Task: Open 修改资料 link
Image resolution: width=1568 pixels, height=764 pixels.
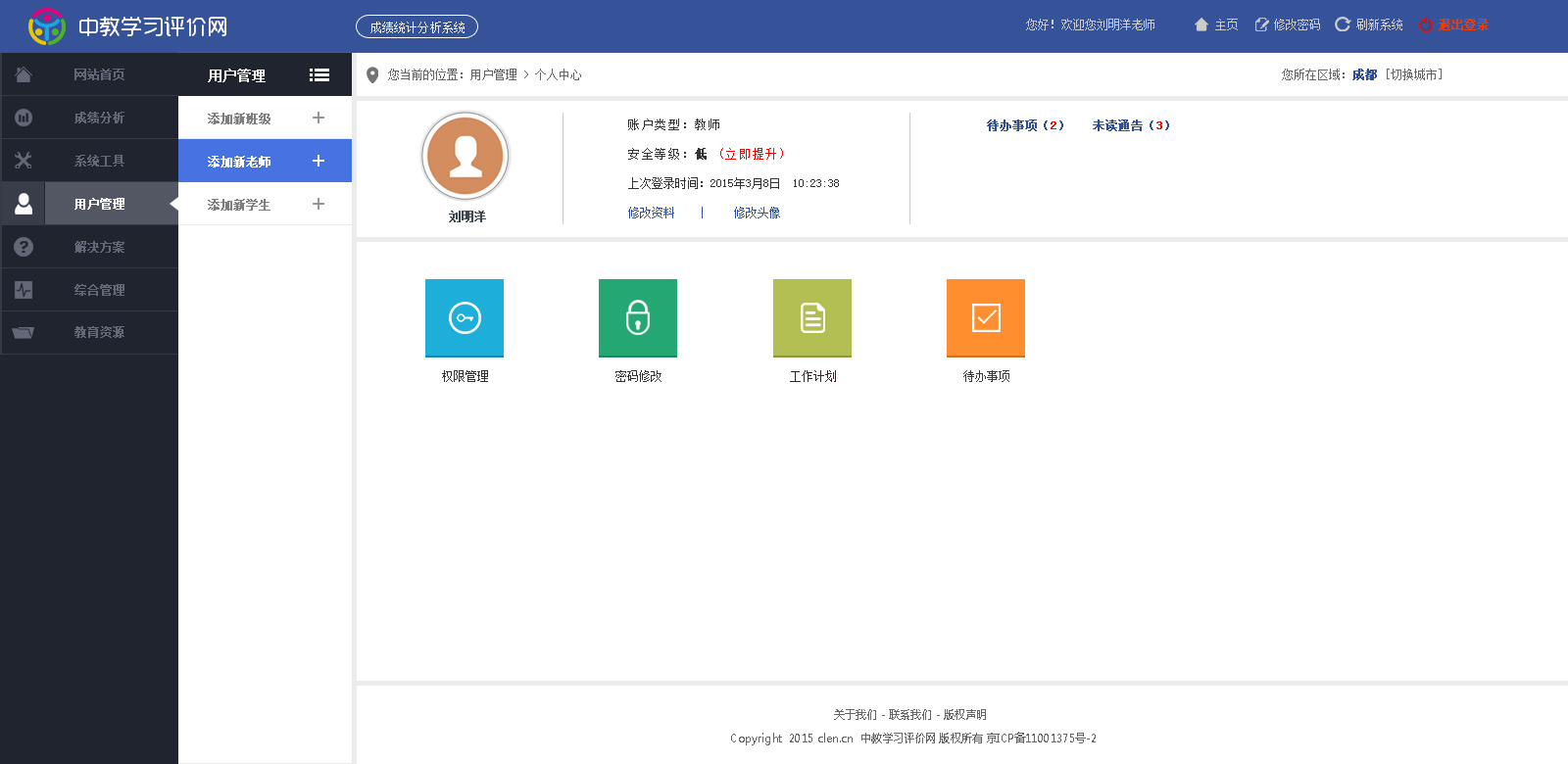Action: point(651,213)
